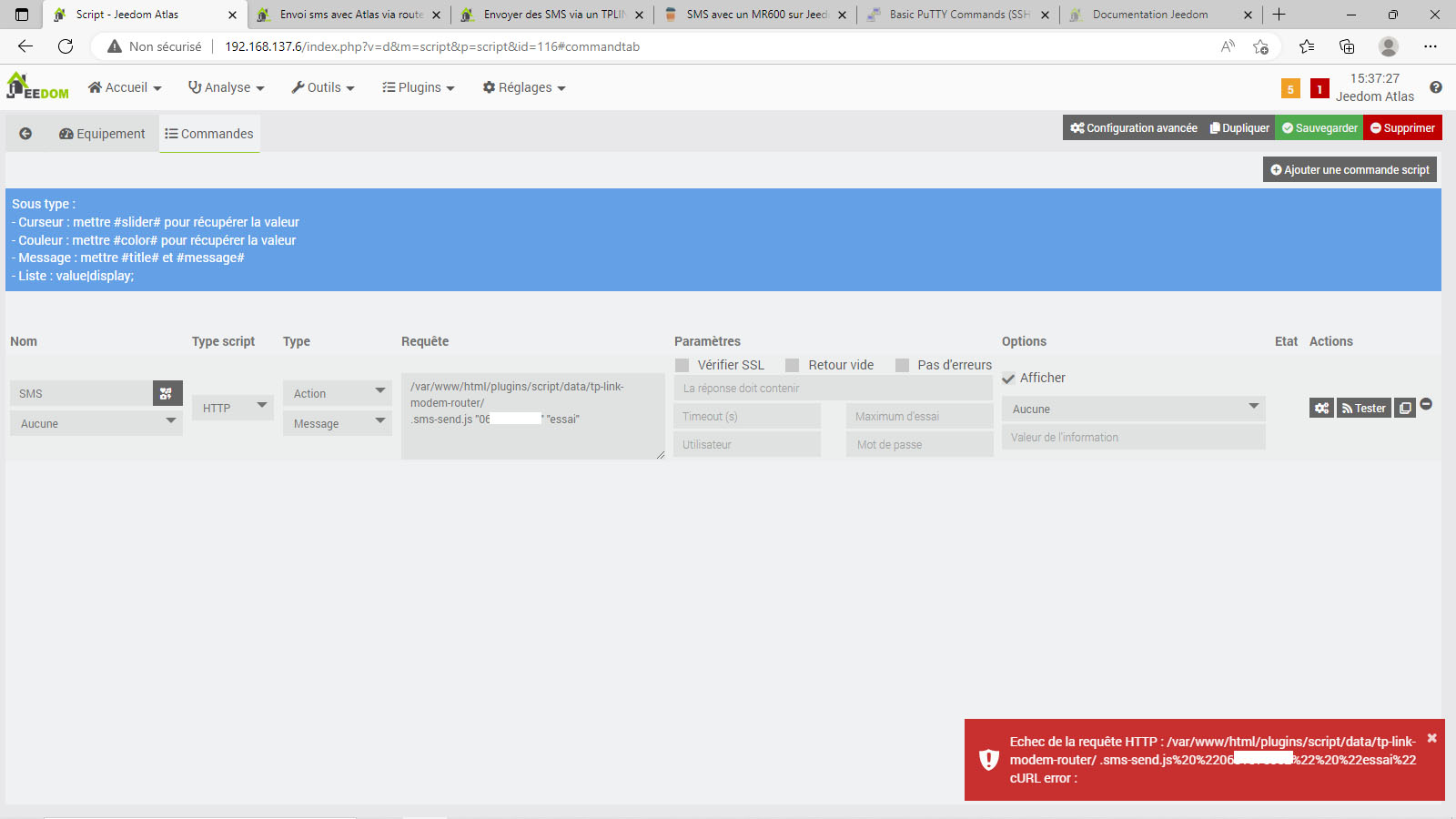
Task: Open the Réglages dropdown menu
Action: click(524, 87)
